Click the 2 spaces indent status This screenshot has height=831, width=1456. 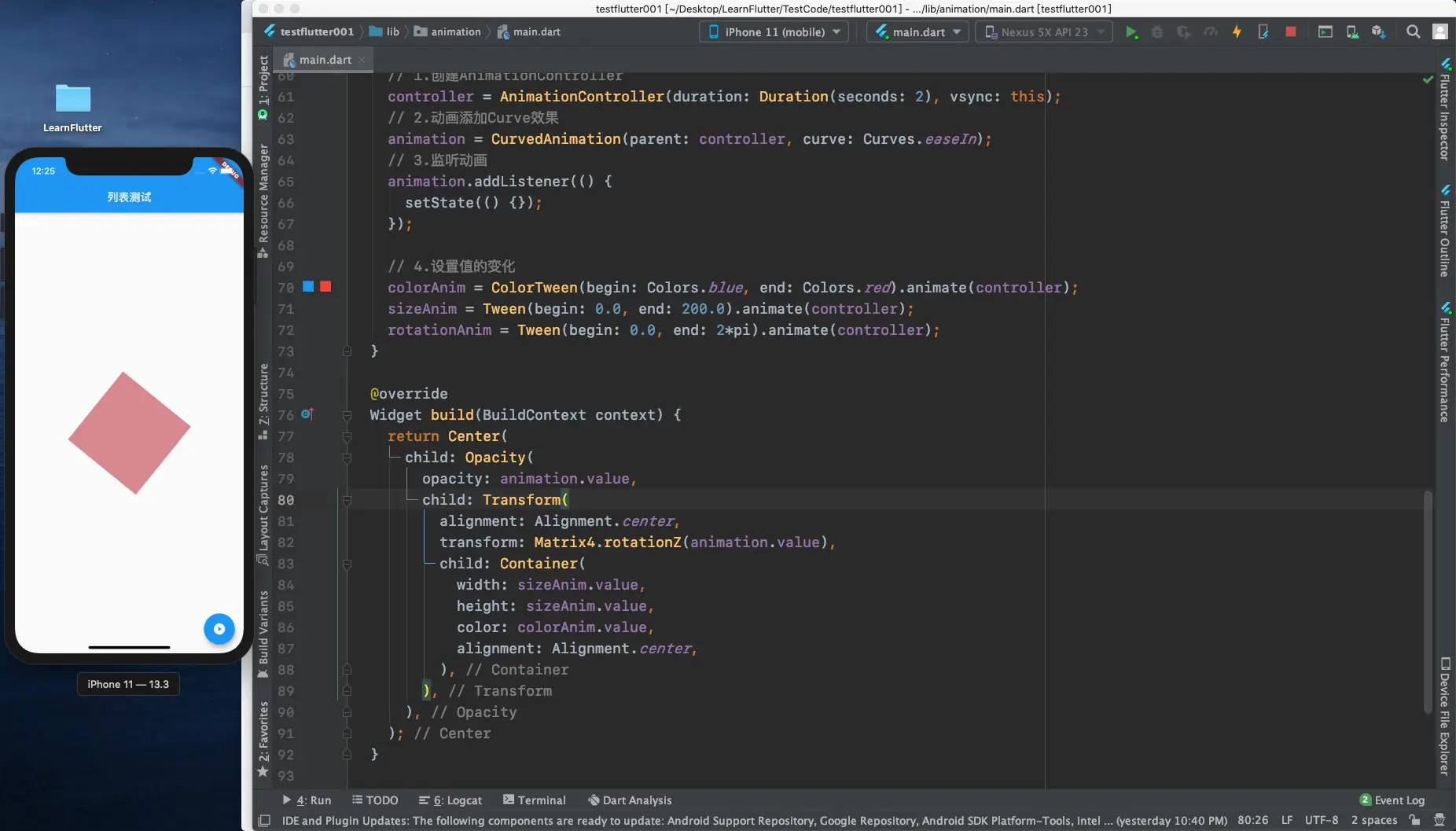point(1374,821)
